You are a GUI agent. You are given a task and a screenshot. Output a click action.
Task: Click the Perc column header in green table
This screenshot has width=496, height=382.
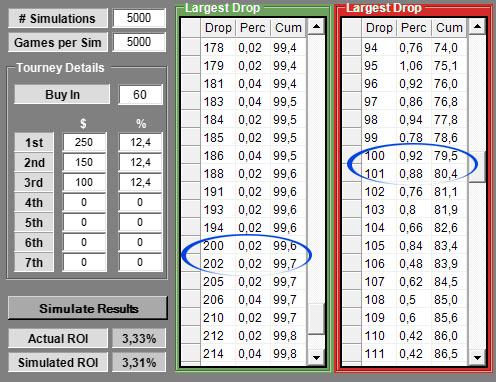(253, 28)
